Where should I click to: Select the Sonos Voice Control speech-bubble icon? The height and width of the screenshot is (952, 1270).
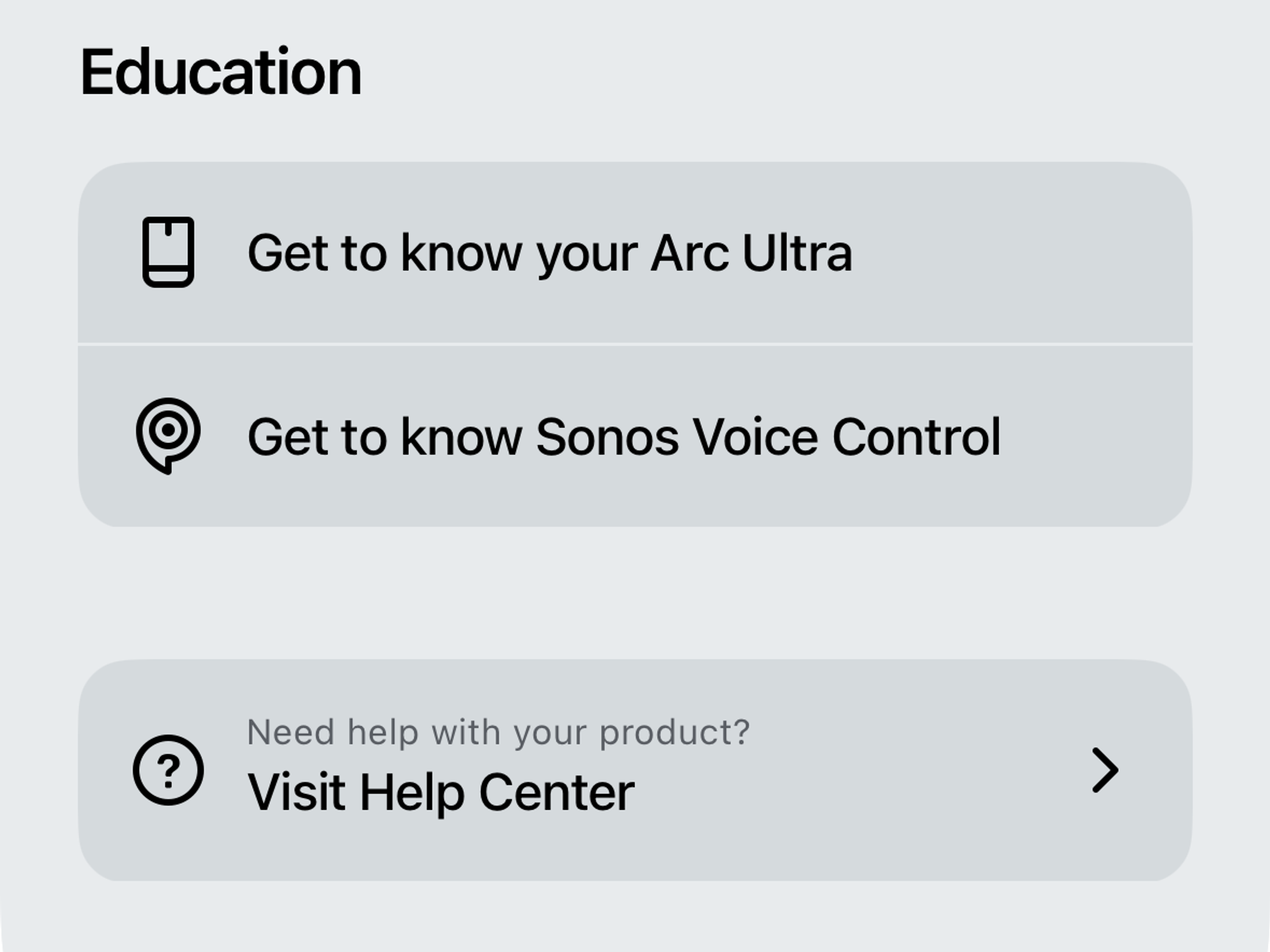click(170, 435)
